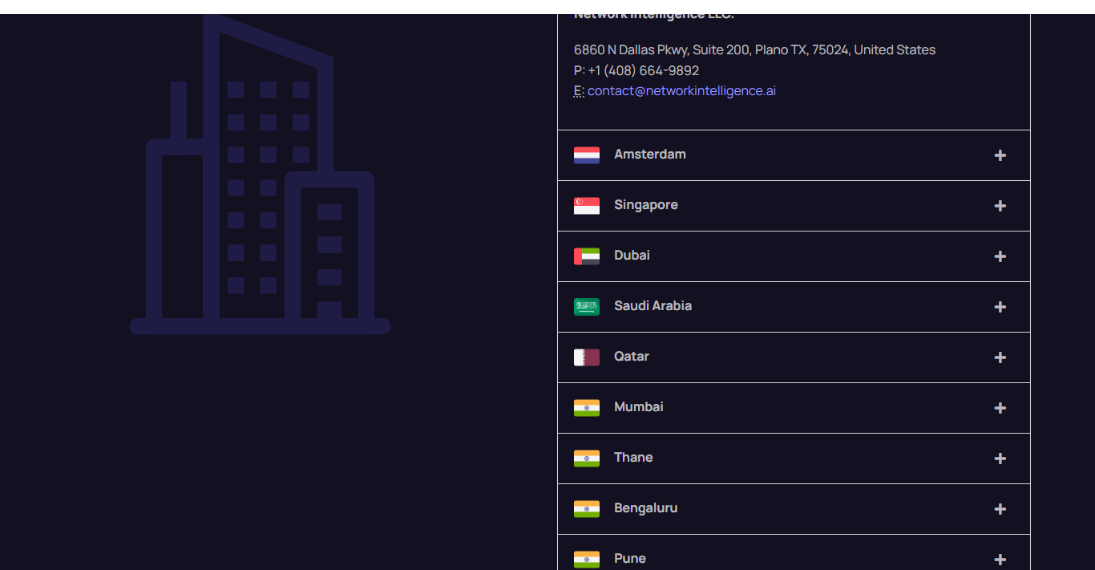The image size is (1095, 570).
Task: Click the contact@networkintelligence.ai email link
Action: [681, 91]
